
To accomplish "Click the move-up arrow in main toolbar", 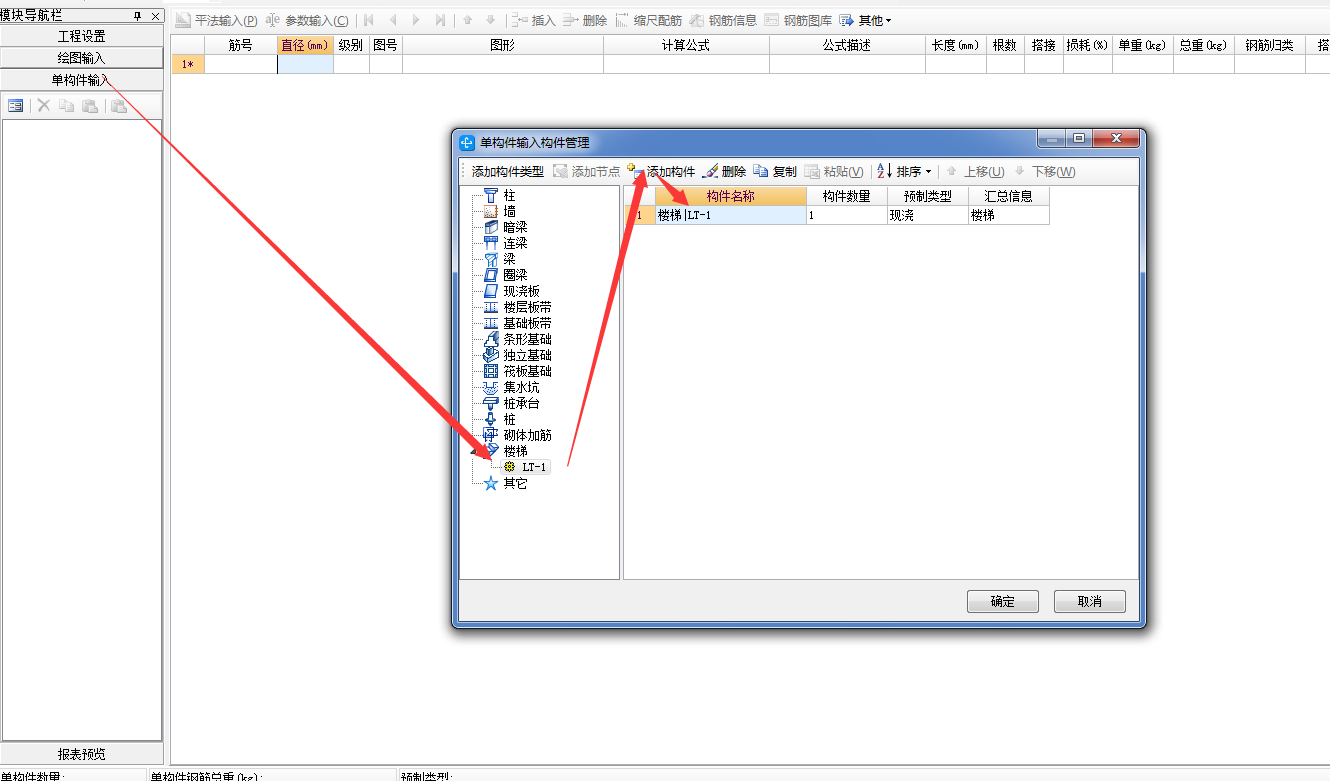I will [467, 20].
